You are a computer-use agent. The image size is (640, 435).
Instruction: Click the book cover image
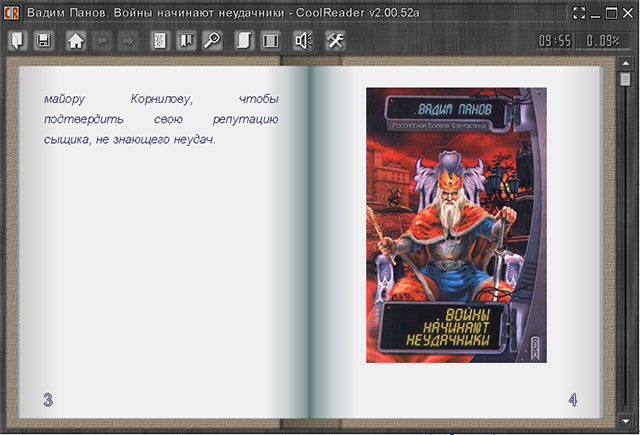click(x=456, y=225)
